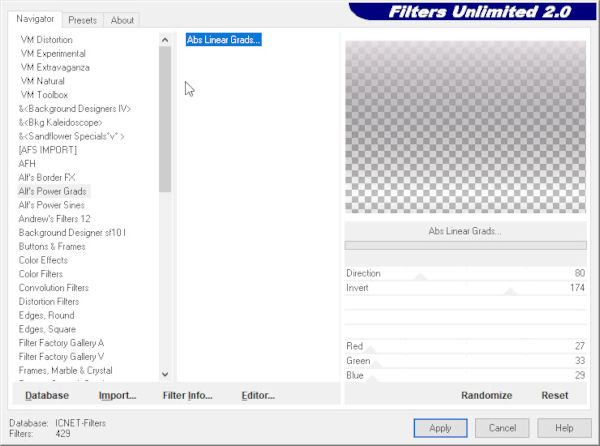Open the About tab

pyautogui.click(x=122, y=20)
